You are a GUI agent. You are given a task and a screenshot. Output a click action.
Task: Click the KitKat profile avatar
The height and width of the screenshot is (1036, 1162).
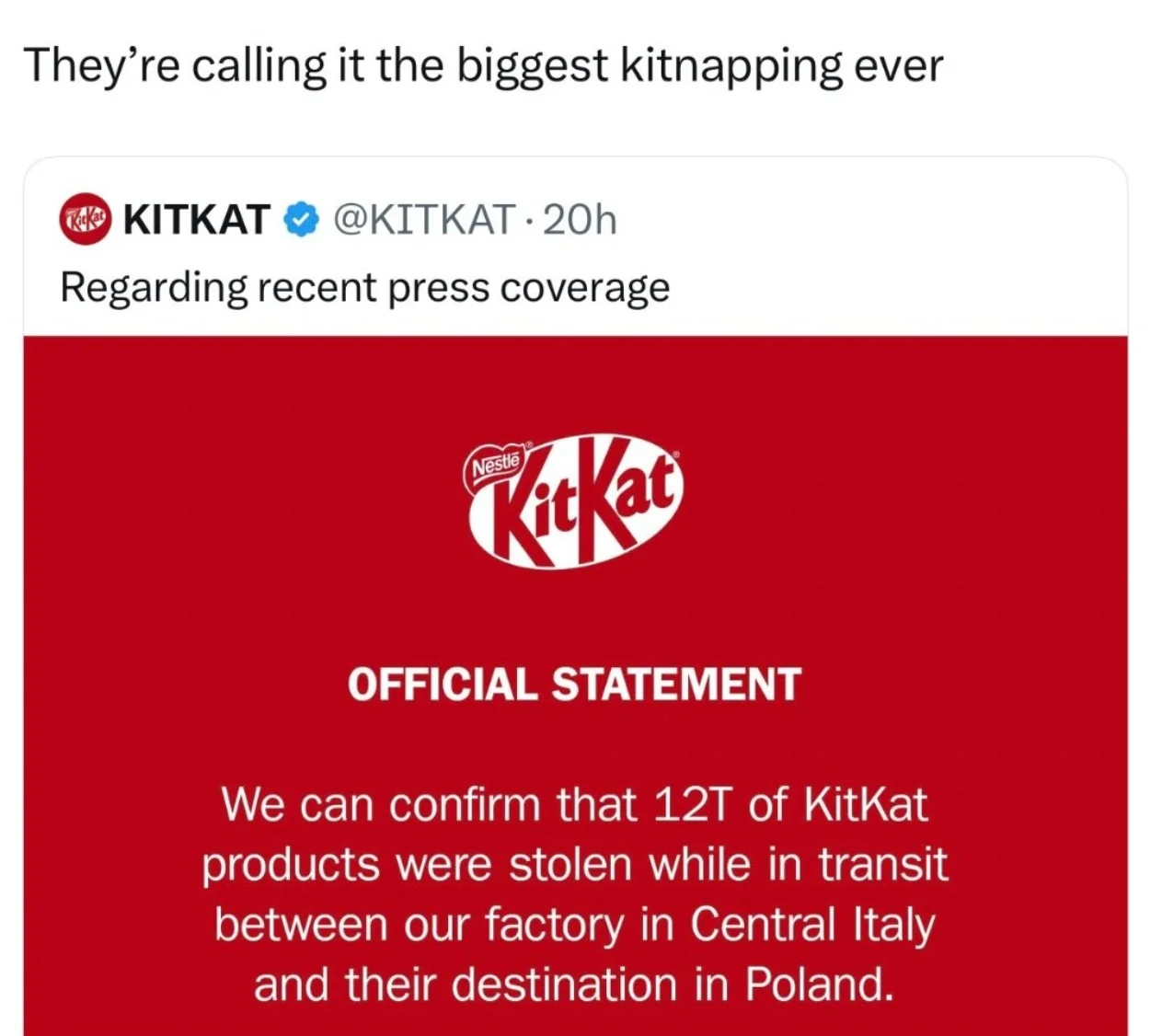click(x=86, y=221)
